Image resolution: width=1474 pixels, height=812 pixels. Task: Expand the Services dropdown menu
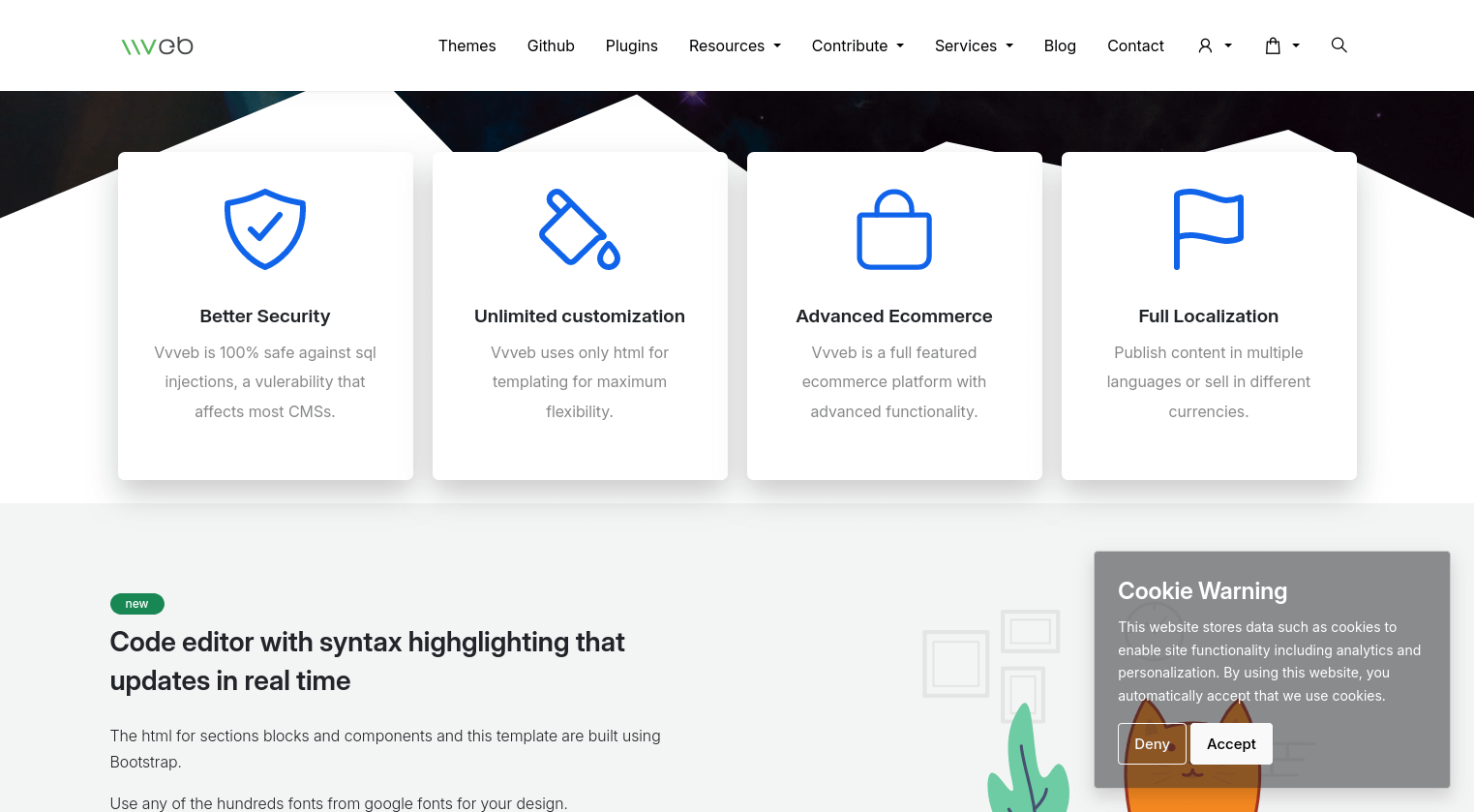[974, 45]
